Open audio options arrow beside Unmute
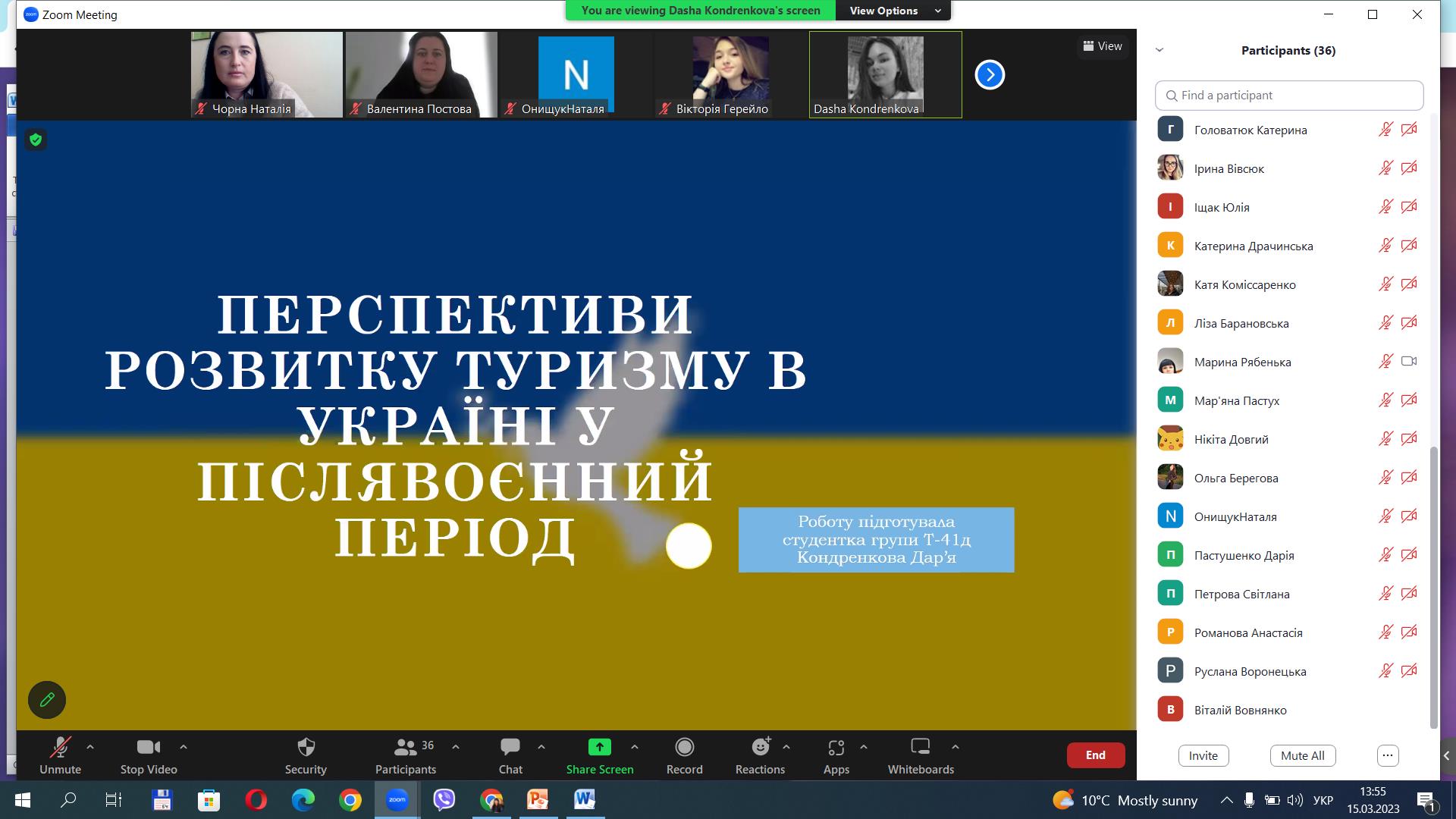 [x=90, y=747]
